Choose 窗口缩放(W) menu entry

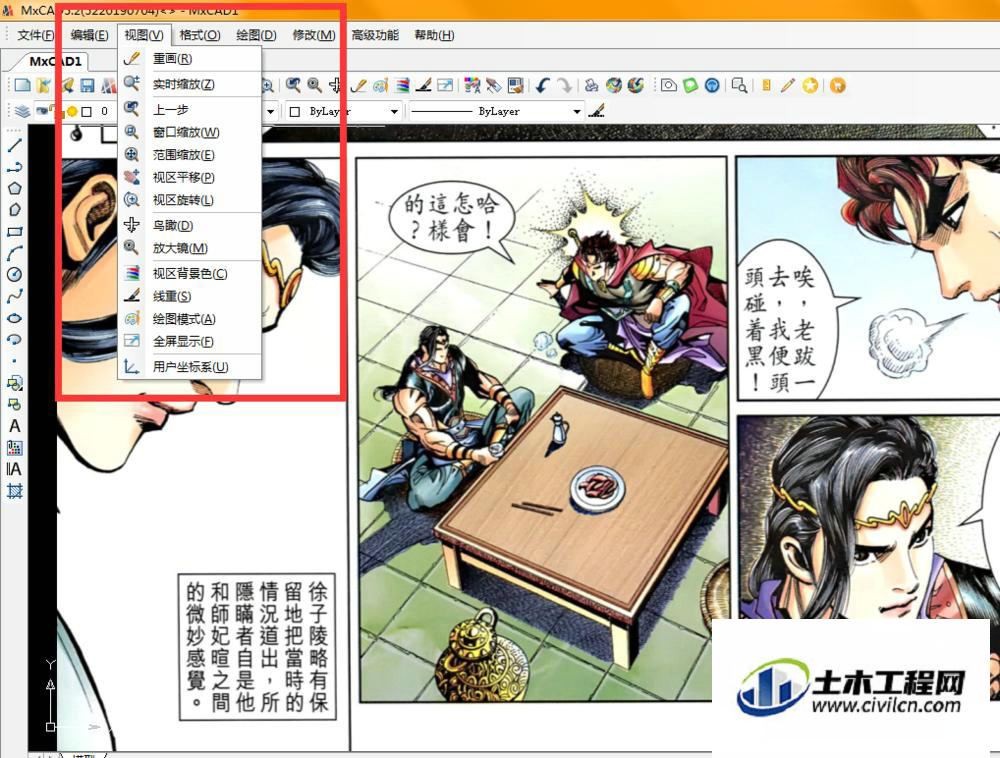click(190, 132)
